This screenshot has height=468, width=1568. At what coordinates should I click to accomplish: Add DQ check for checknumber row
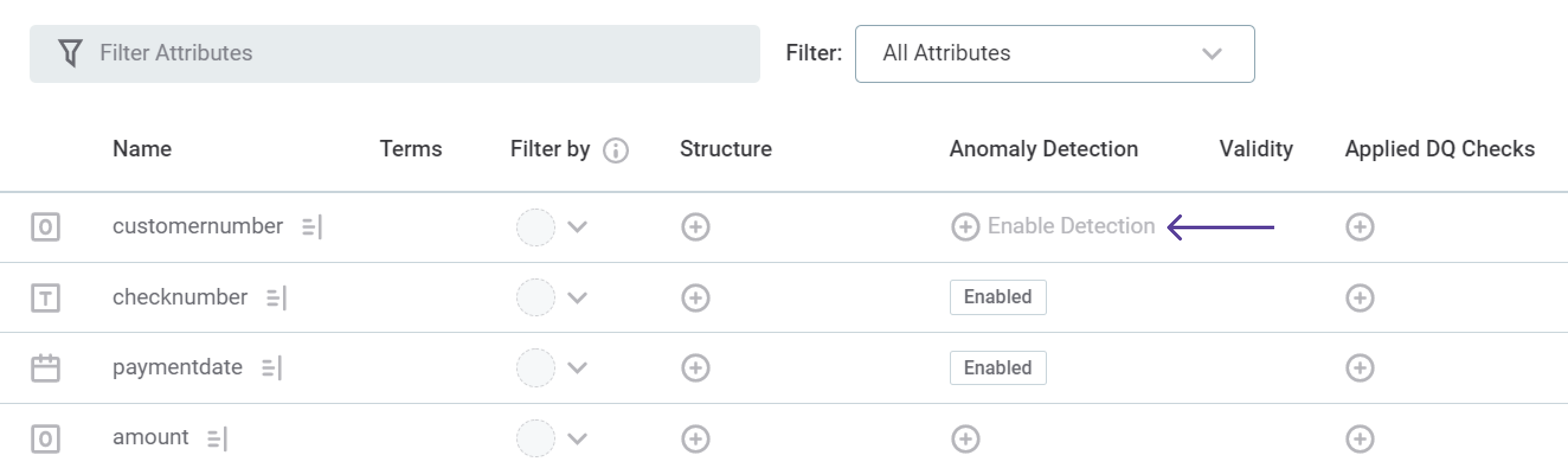(x=1359, y=297)
